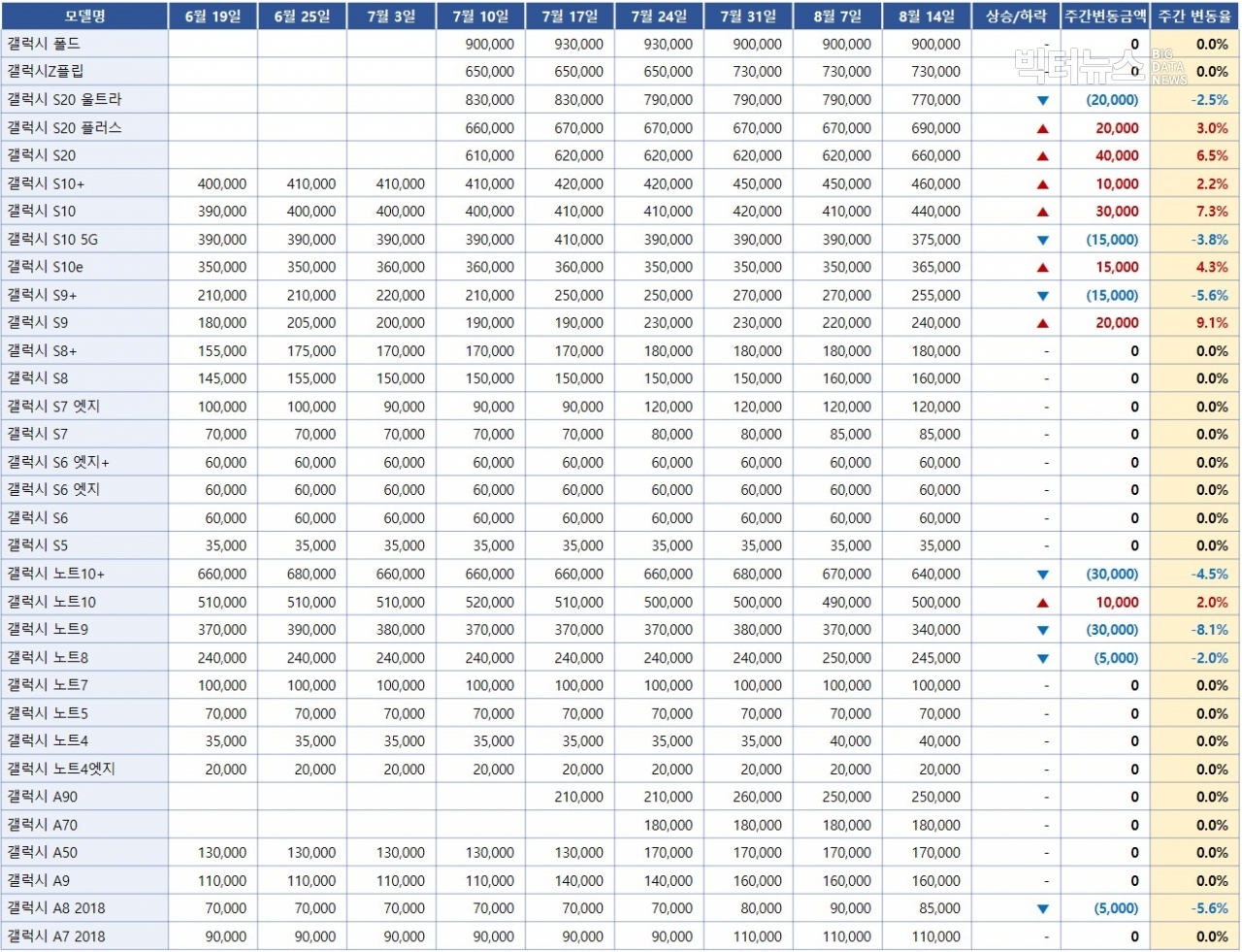Screen dimensions: 1242x952
Task: Click the blue down arrow in 갤럭시 노트10+ row
Action: point(1042,574)
